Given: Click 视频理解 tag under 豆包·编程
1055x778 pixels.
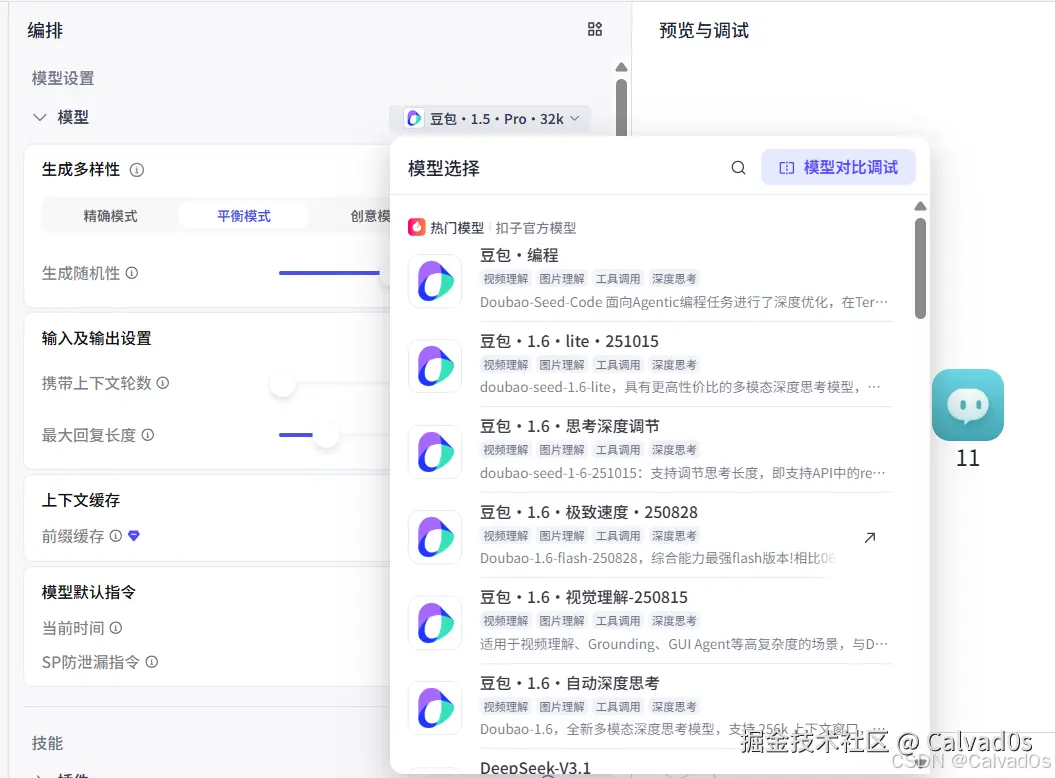Looking at the screenshot, I should tap(506, 279).
